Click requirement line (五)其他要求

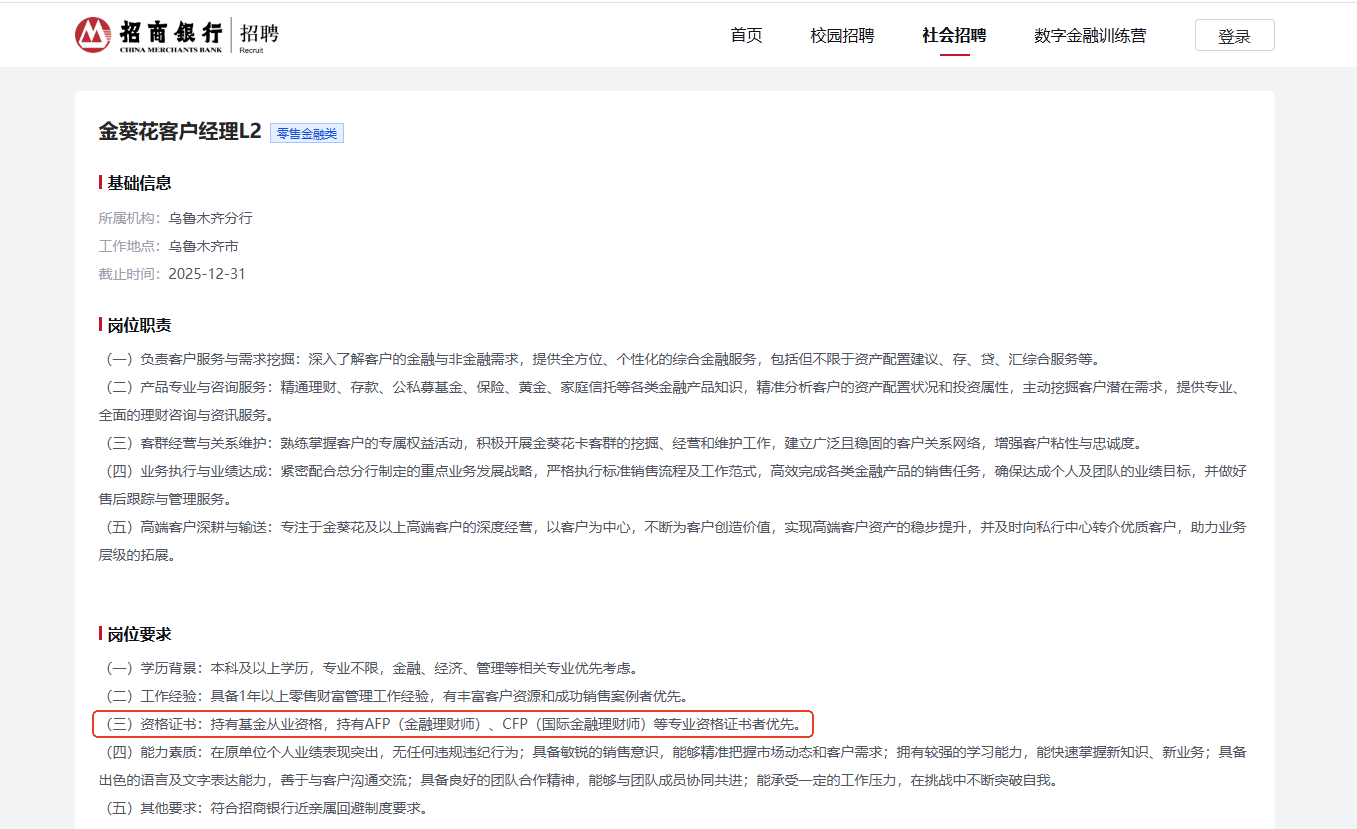click(x=265, y=808)
